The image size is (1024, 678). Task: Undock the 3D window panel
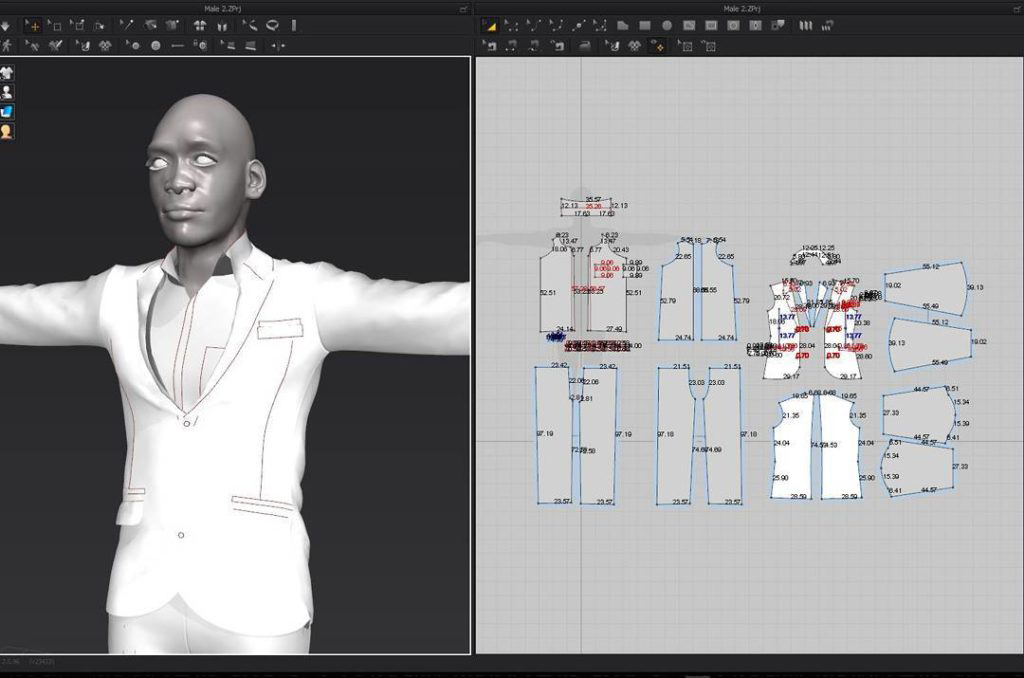click(x=462, y=9)
